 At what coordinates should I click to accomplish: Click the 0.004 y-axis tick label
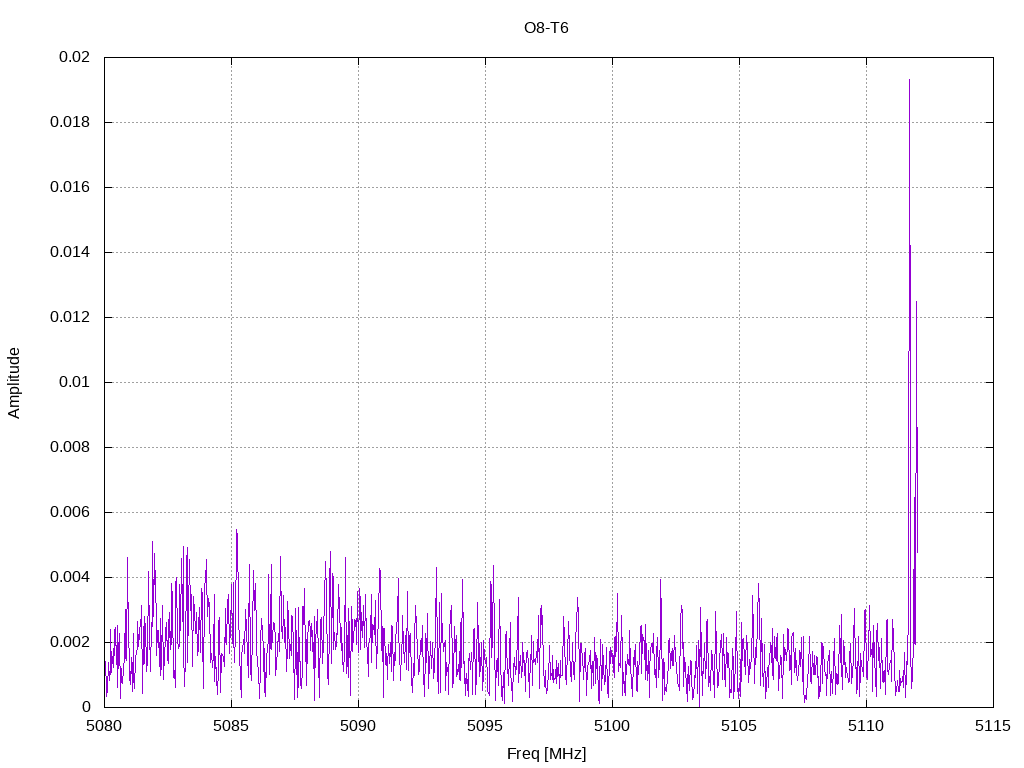71,577
